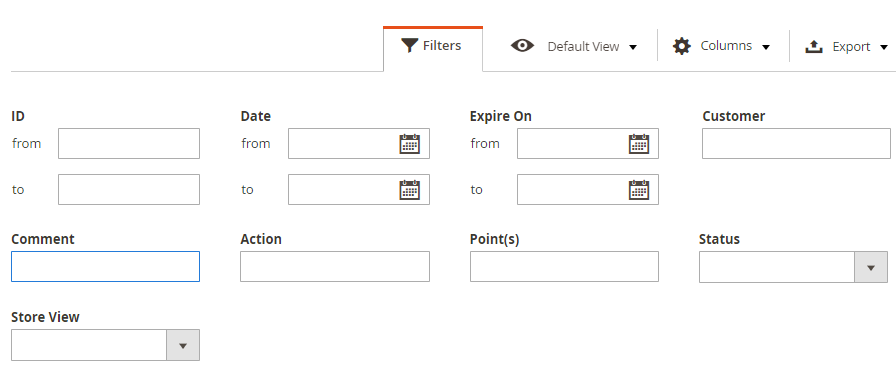
Task: Focus the ID to input field
Action: click(x=129, y=190)
